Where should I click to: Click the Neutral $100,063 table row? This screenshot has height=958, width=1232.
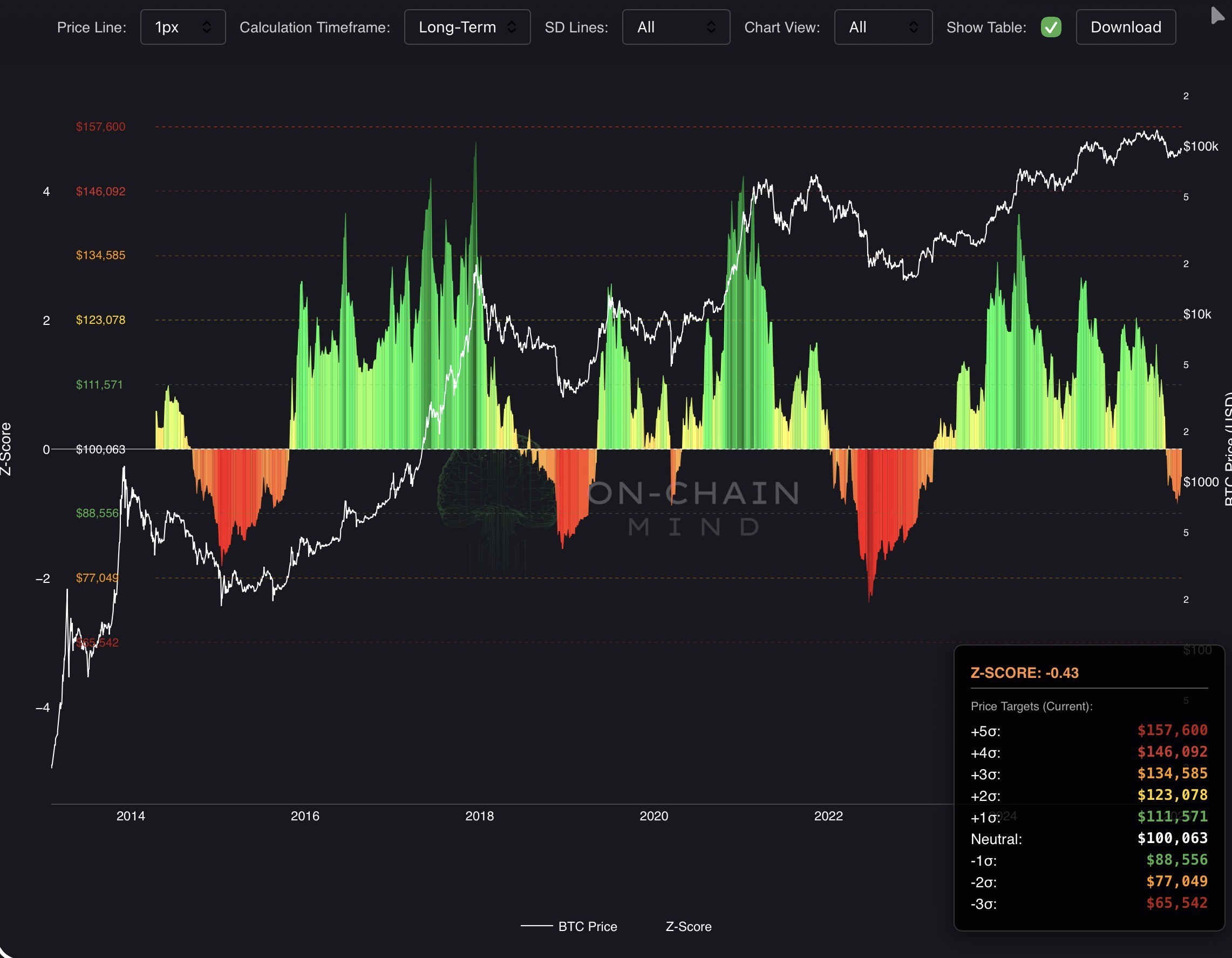[x=1088, y=838]
